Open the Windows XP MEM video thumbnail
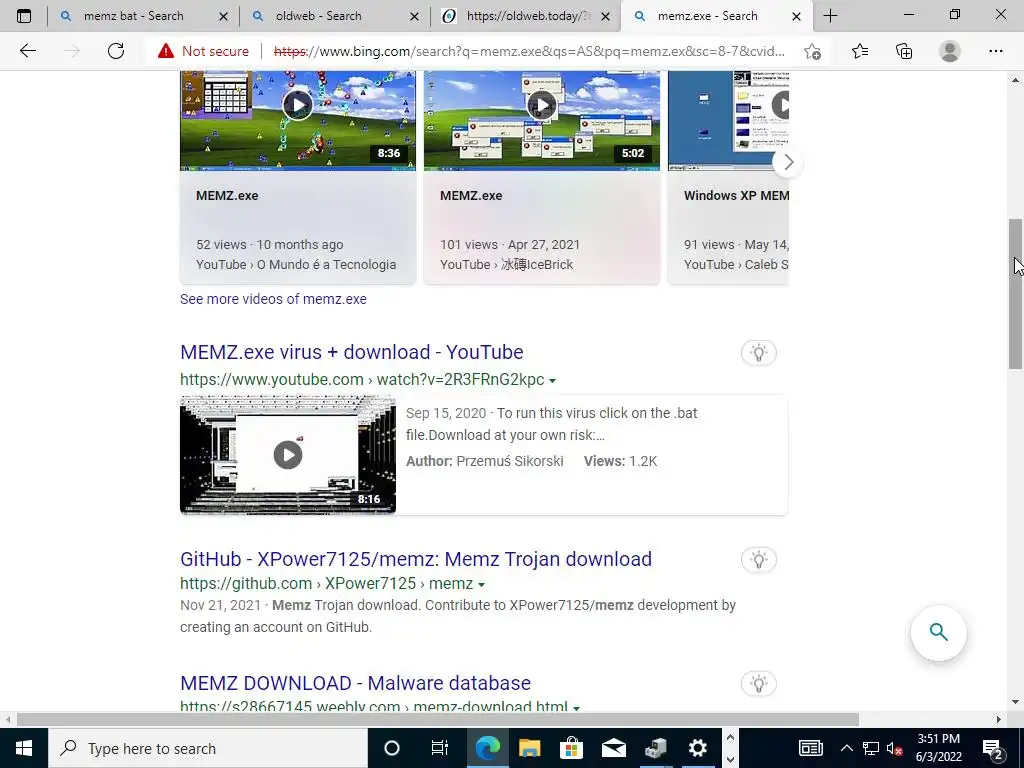Image resolution: width=1024 pixels, height=768 pixels. click(728, 121)
